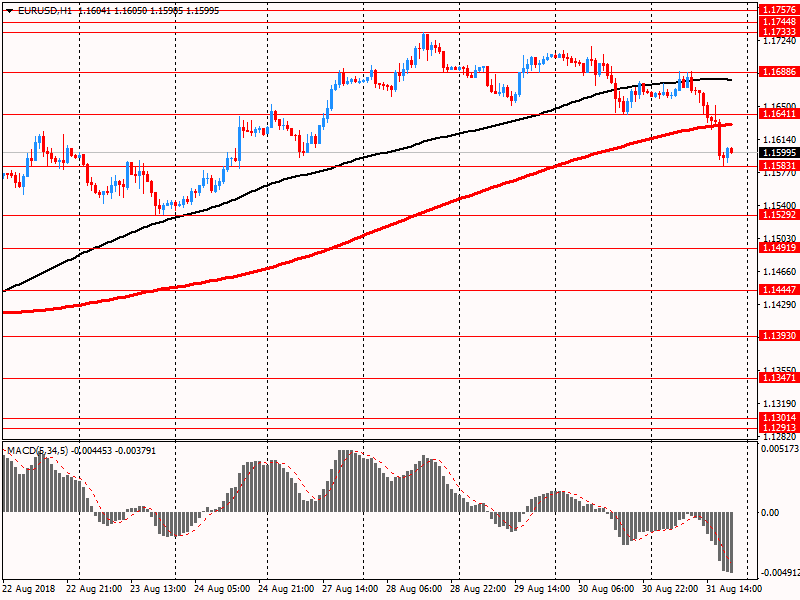This screenshot has width=800, height=600.
Task: Click the 24 Aug 05:00 time label
Action: pos(222,589)
